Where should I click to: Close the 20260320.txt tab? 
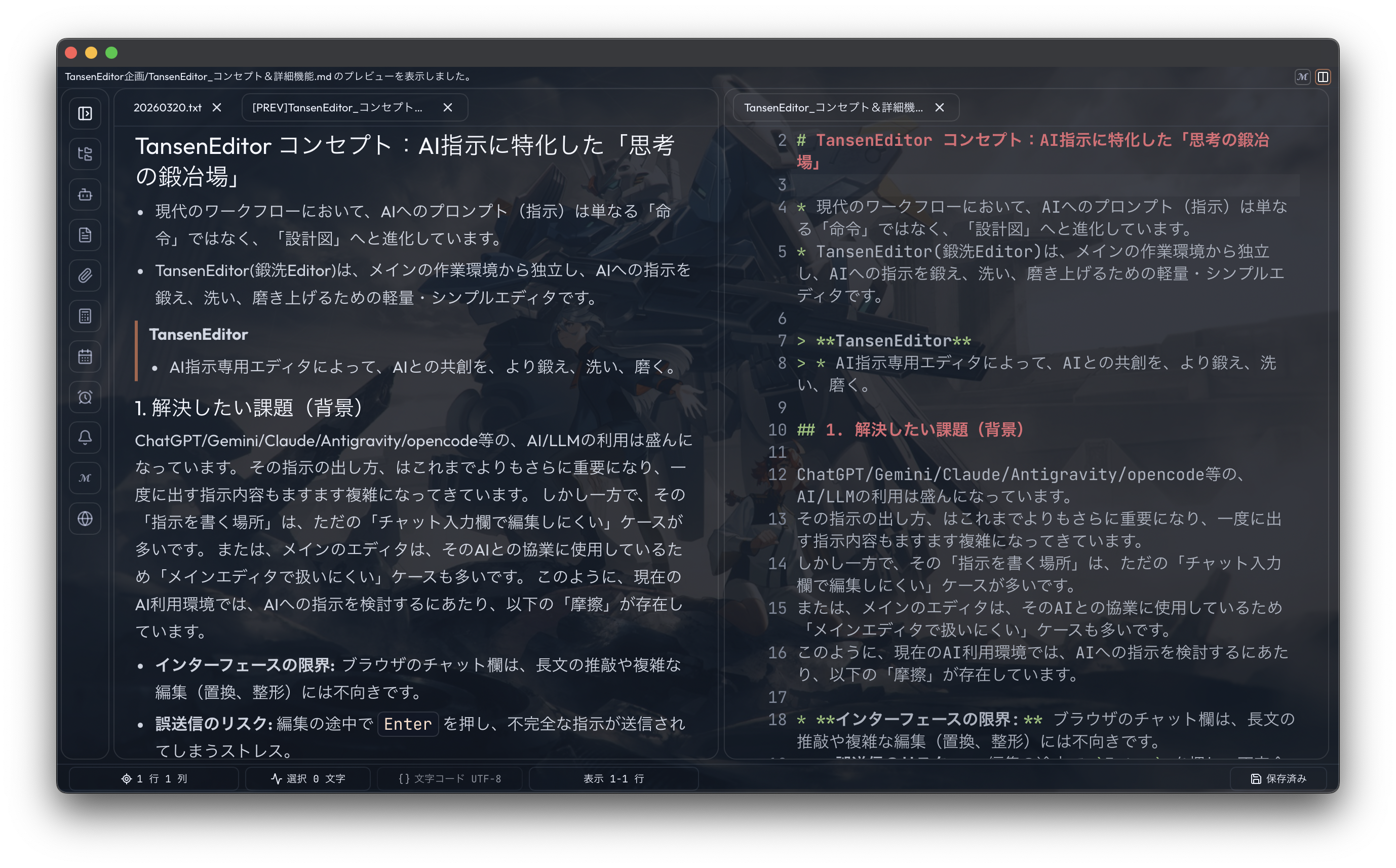(217, 108)
